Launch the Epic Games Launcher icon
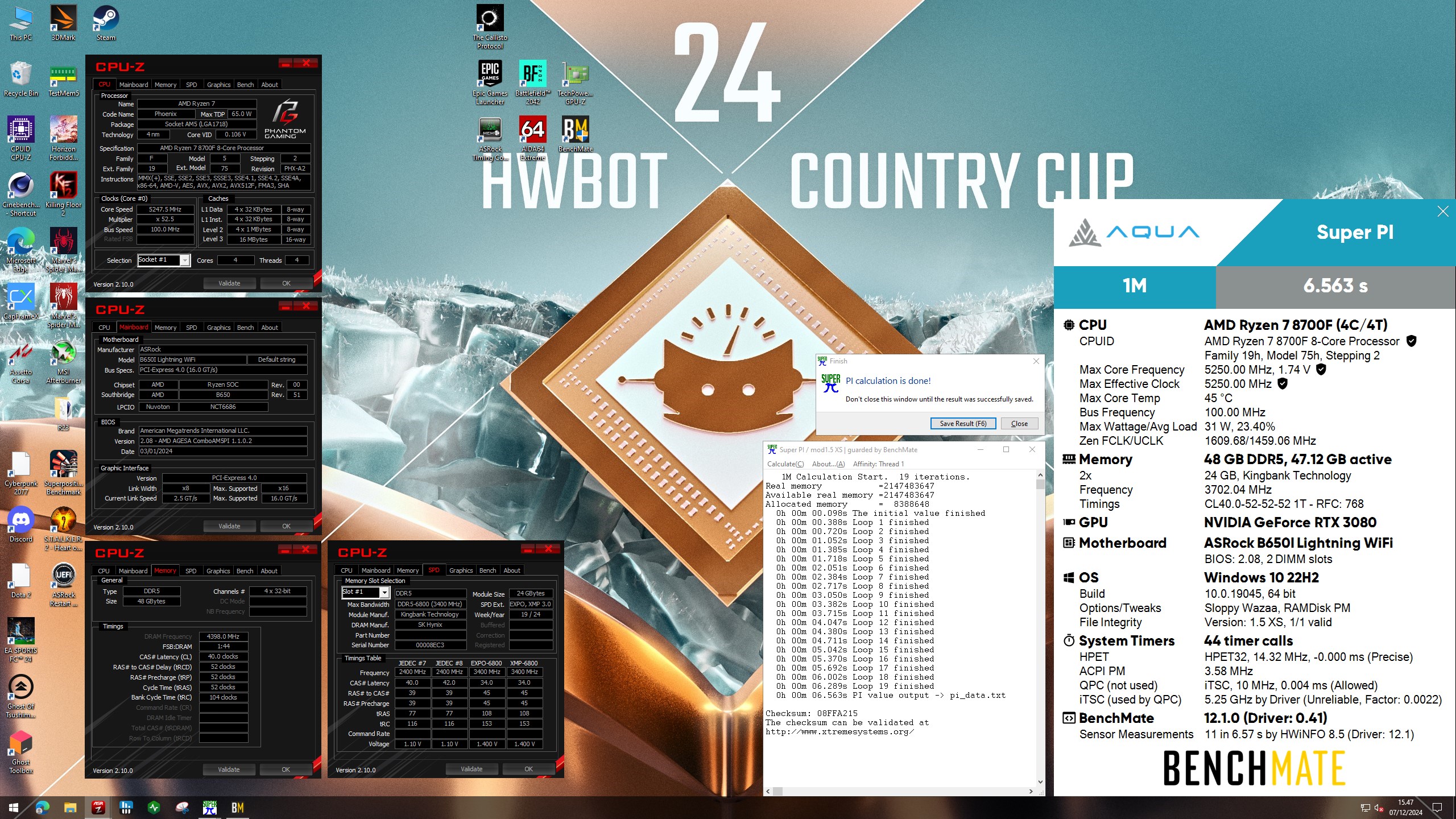Screen dimensions: 1456x819 pos(490,82)
